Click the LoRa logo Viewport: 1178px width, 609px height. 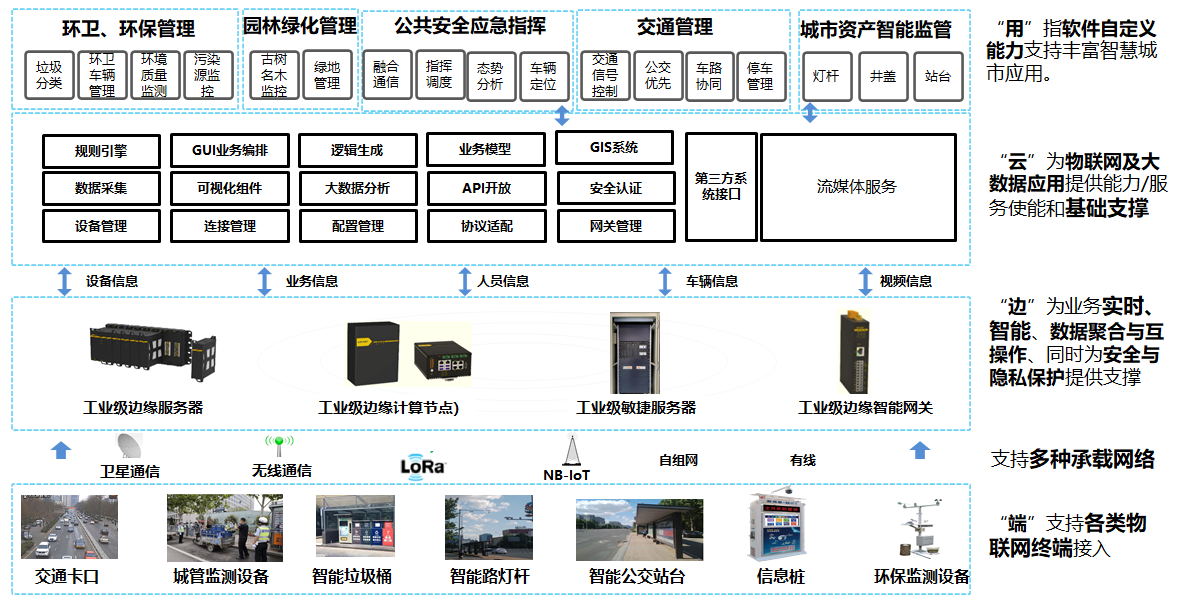click(x=422, y=464)
